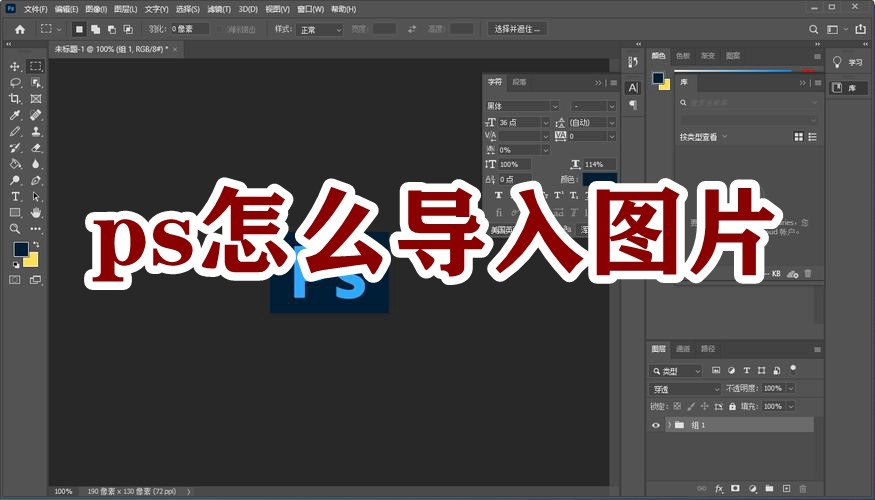Viewport: 875px width, 500px height.
Task: Select the Hand tool
Action: tap(36, 213)
